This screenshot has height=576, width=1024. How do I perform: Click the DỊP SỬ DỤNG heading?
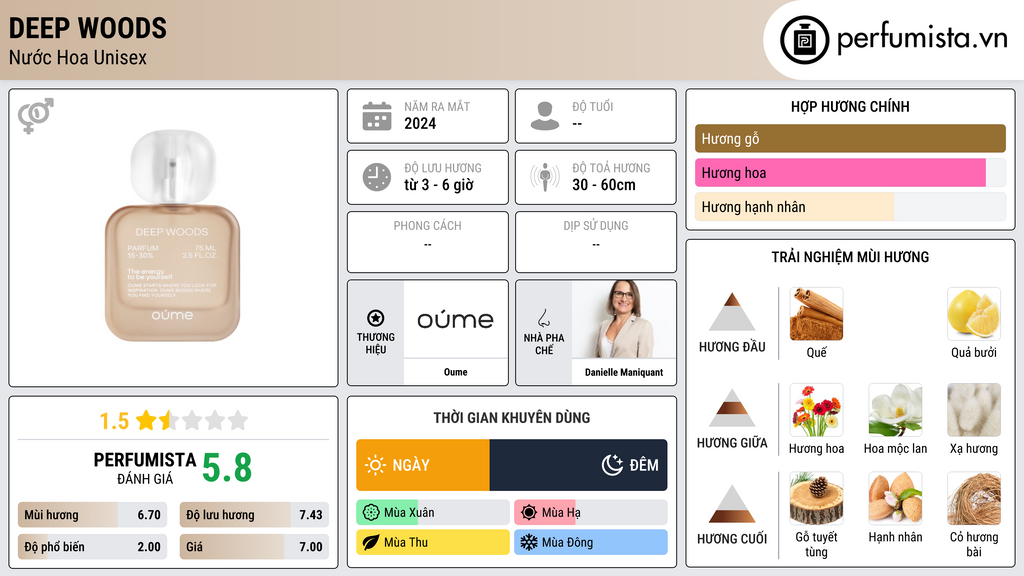tap(596, 226)
